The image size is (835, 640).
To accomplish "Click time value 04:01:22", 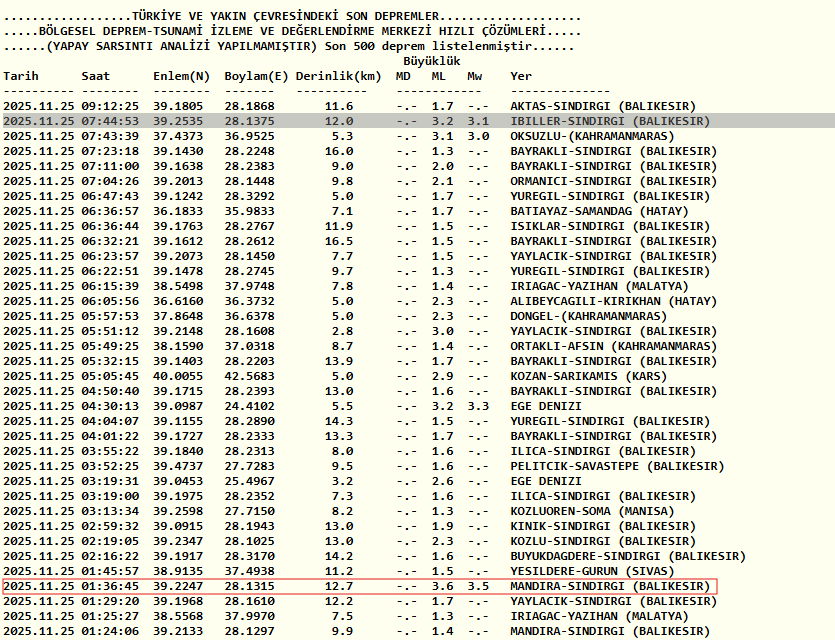I will [x=110, y=436].
